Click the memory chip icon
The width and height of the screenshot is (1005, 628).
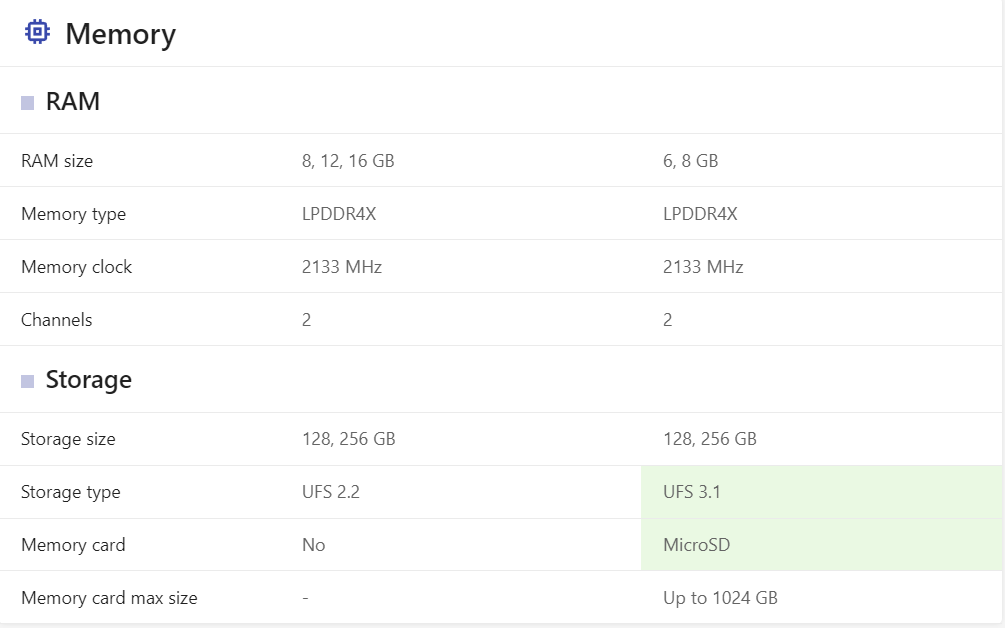(x=37, y=33)
